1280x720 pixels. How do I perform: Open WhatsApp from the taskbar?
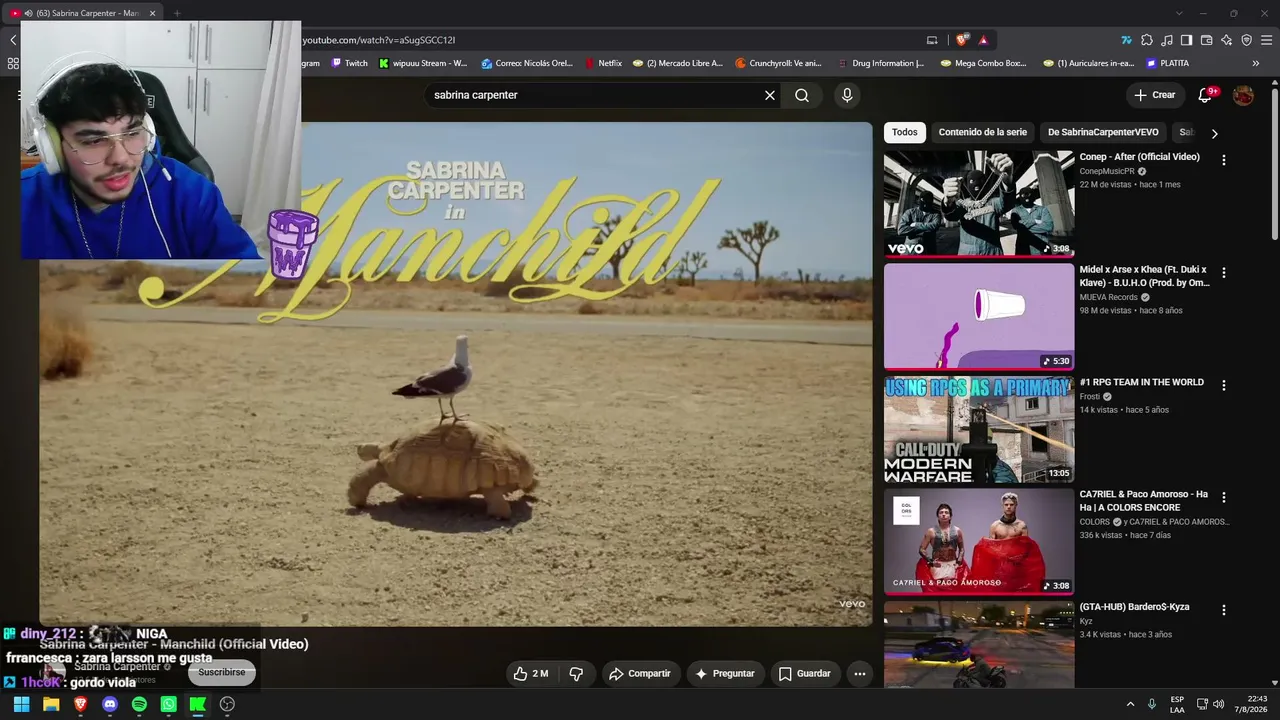[x=169, y=704]
